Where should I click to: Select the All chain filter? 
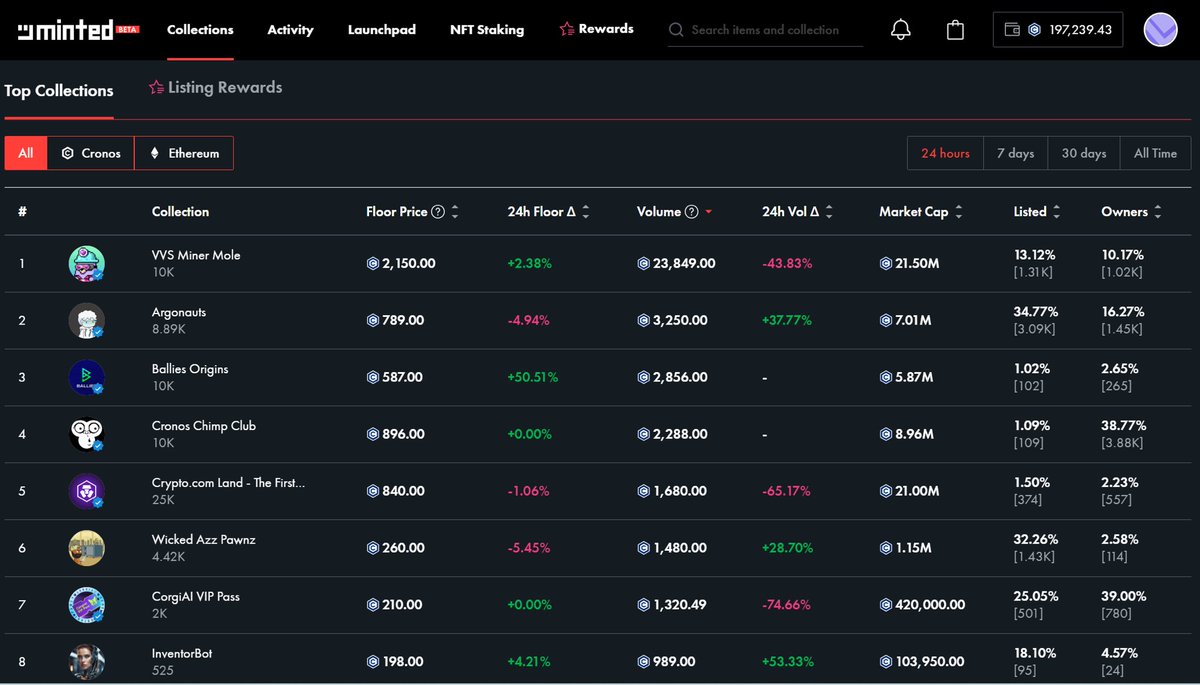[x=26, y=153]
